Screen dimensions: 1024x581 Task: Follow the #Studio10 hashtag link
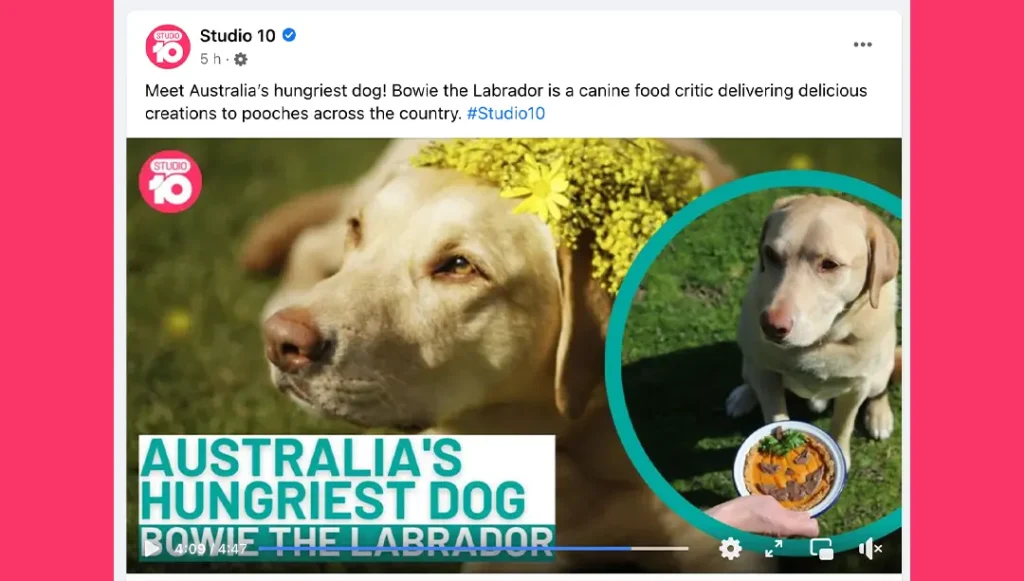click(505, 114)
